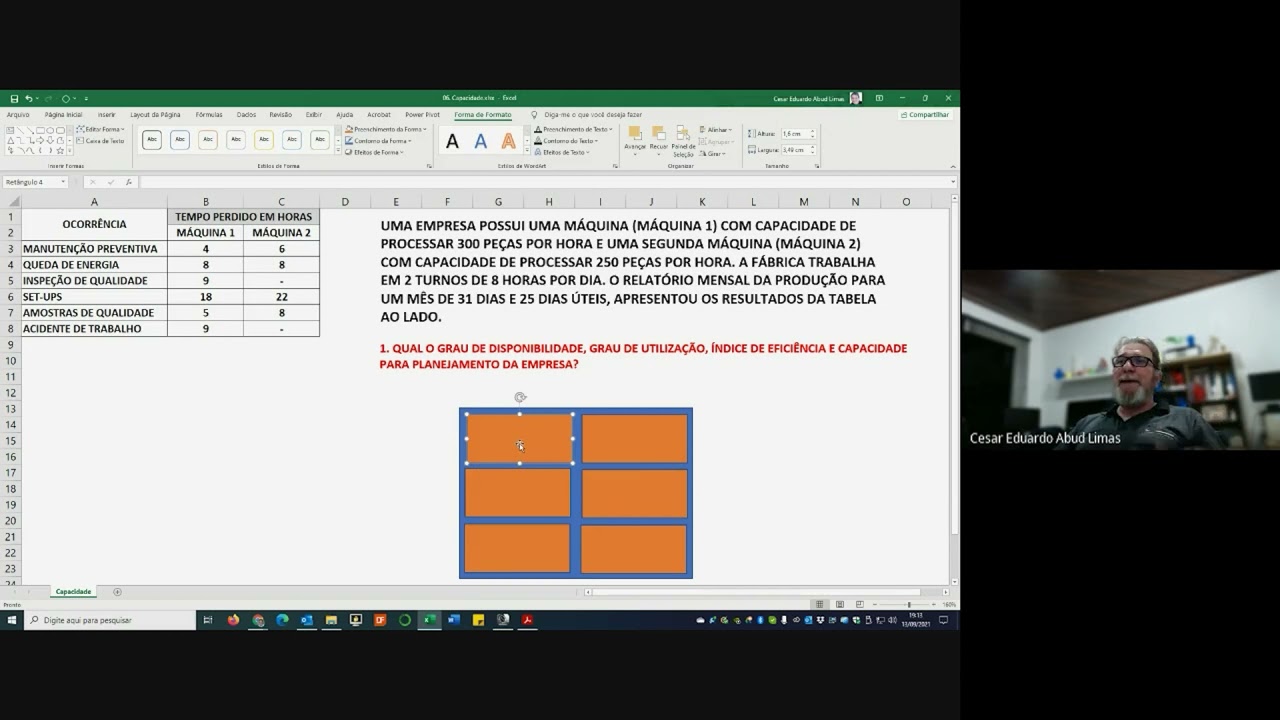The height and width of the screenshot is (720, 1280).
Task: Undo the last action
Action: click(29, 99)
